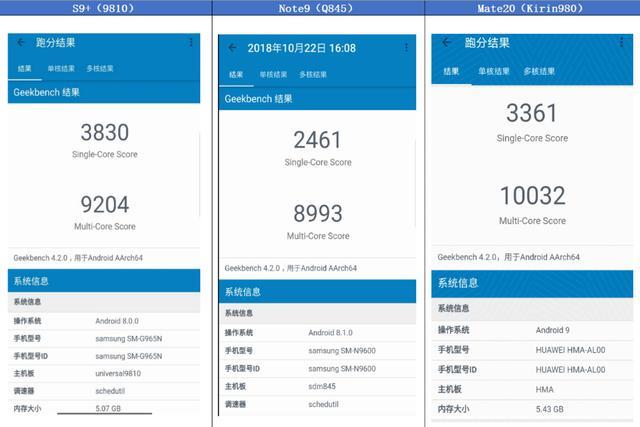Viewport: 640px width, 427px height.
Task: Click multi-core score 10032
Action: (533, 196)
